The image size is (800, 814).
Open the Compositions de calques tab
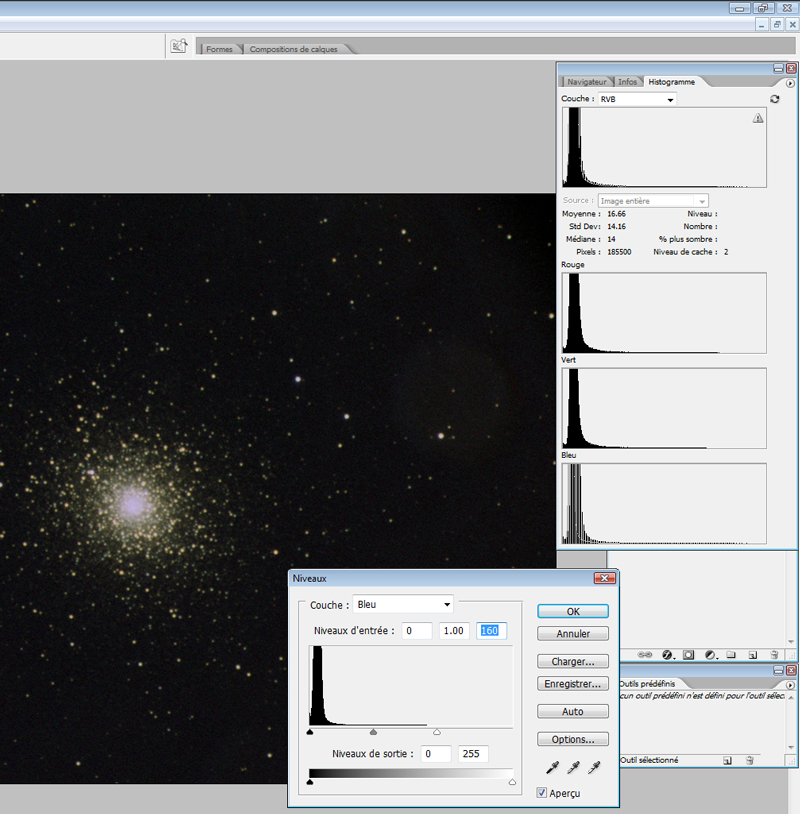pyautogui.click(x=293, y=49)
